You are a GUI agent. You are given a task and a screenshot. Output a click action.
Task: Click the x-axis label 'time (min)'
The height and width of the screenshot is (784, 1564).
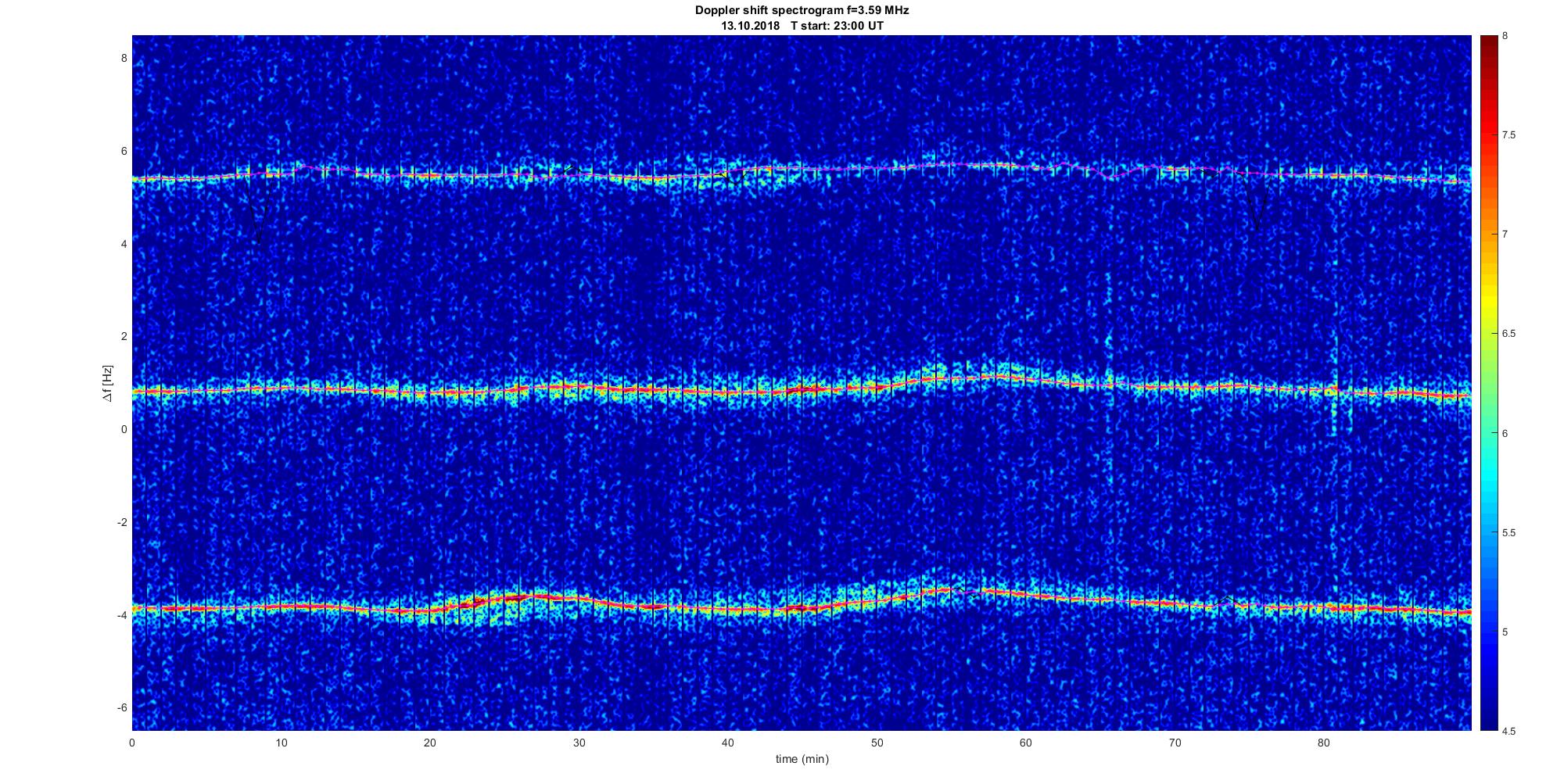point(802,758)
